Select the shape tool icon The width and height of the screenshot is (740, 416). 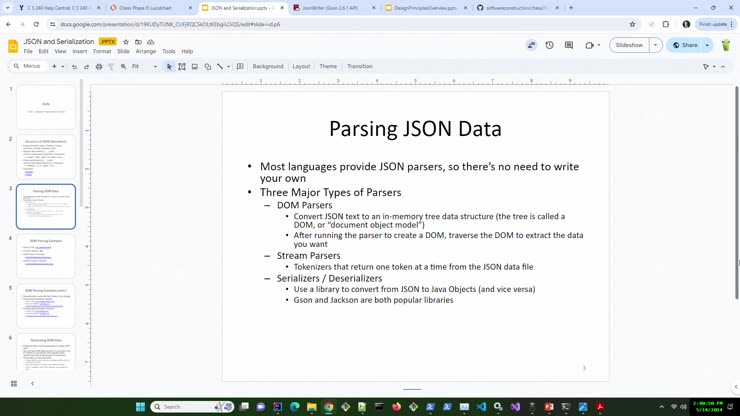coord(208,67)
